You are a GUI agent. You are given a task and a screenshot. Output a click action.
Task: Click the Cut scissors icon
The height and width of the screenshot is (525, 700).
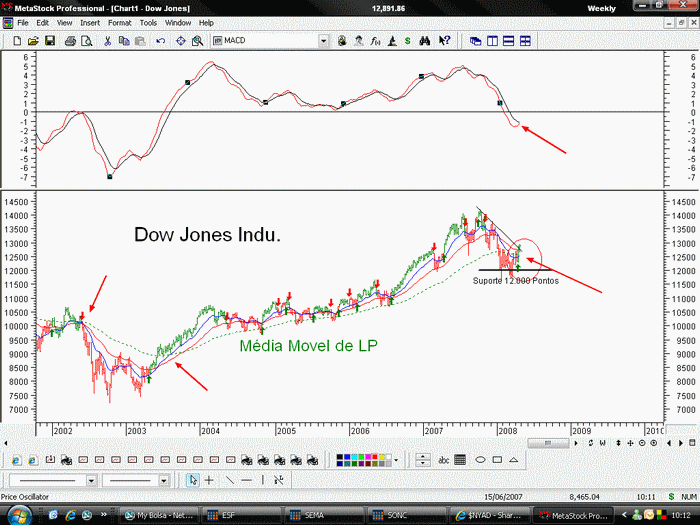(108, 41)
